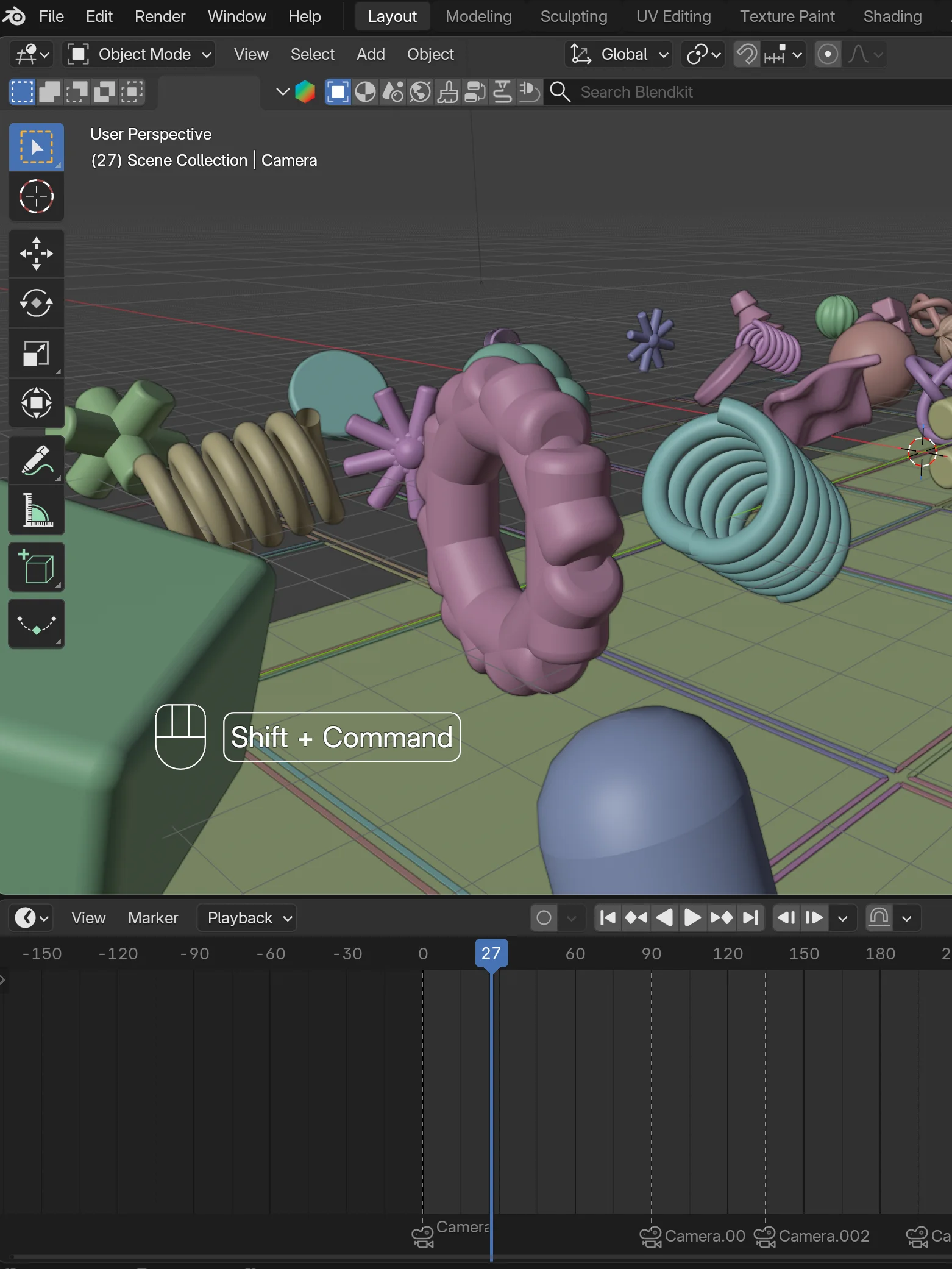Open timeline snapping options dropdown
The width and height of the screenshot is (952, 1269).
(x=907, y=917)
